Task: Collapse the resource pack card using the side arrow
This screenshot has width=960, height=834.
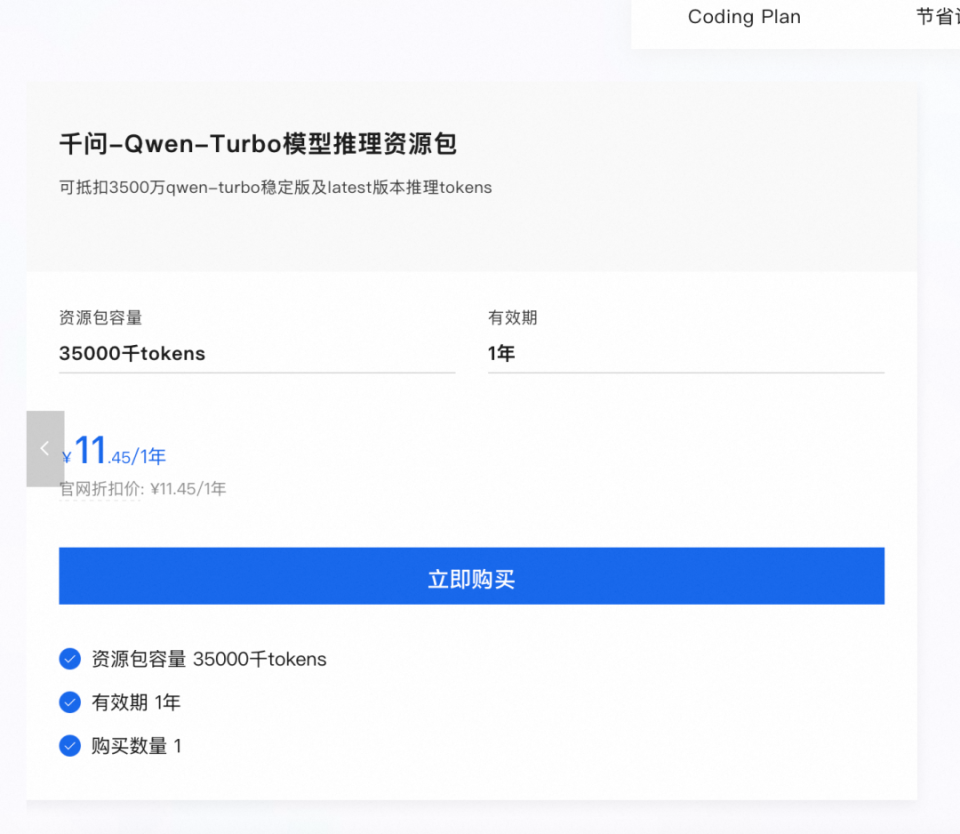Action: pyautogui.click(x=45, y=448)
